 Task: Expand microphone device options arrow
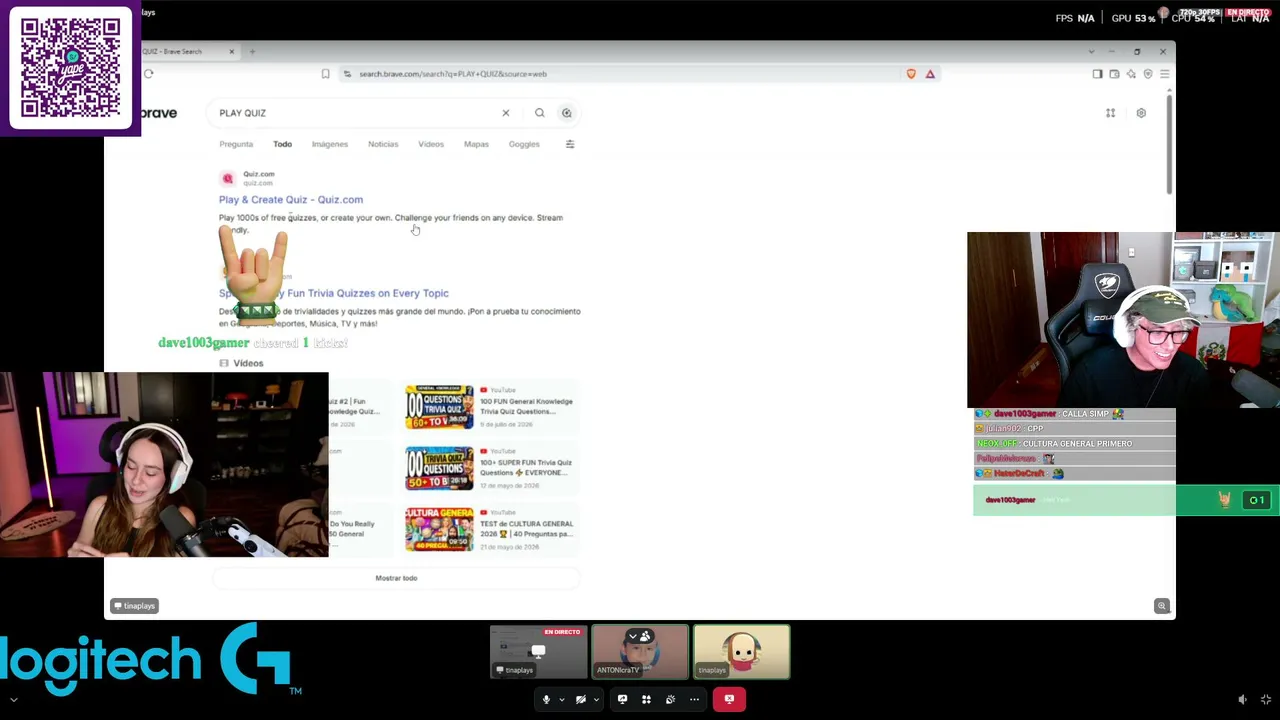[x=562, y=700]
